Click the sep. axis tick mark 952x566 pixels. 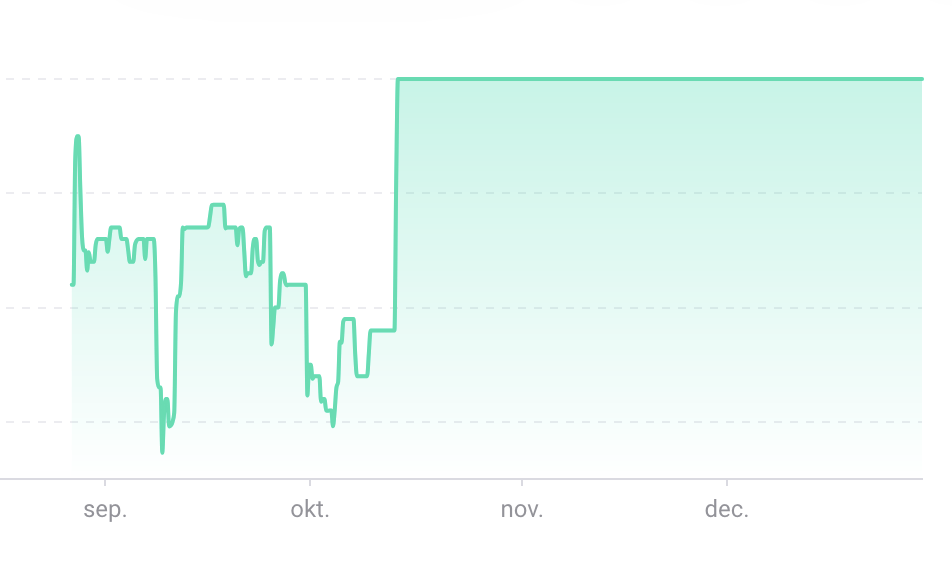[x=105, y=482]
